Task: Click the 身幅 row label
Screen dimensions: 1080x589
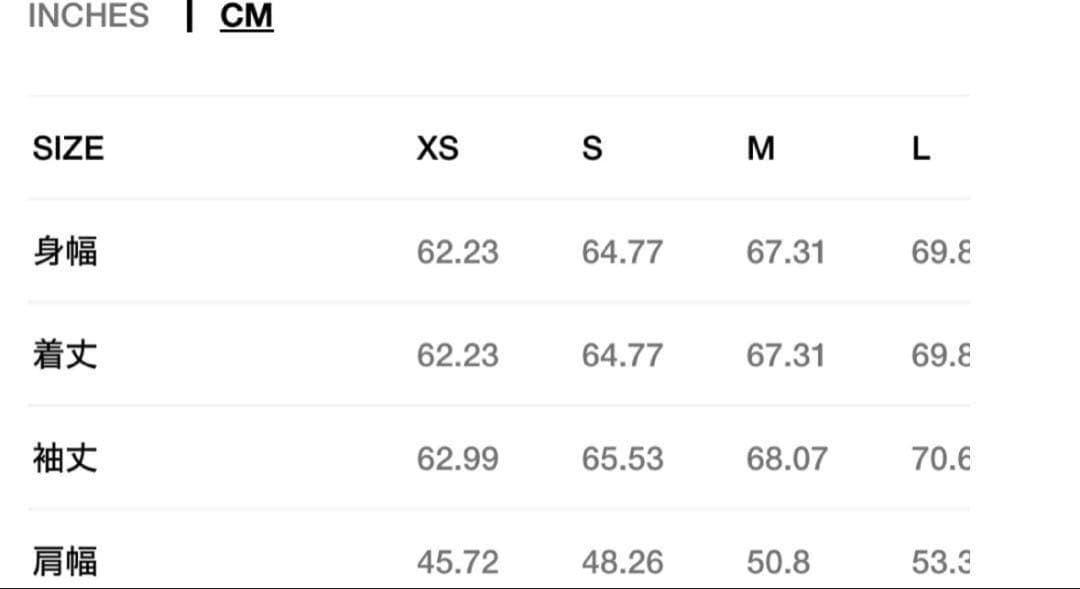Action: tap(65, 251)
